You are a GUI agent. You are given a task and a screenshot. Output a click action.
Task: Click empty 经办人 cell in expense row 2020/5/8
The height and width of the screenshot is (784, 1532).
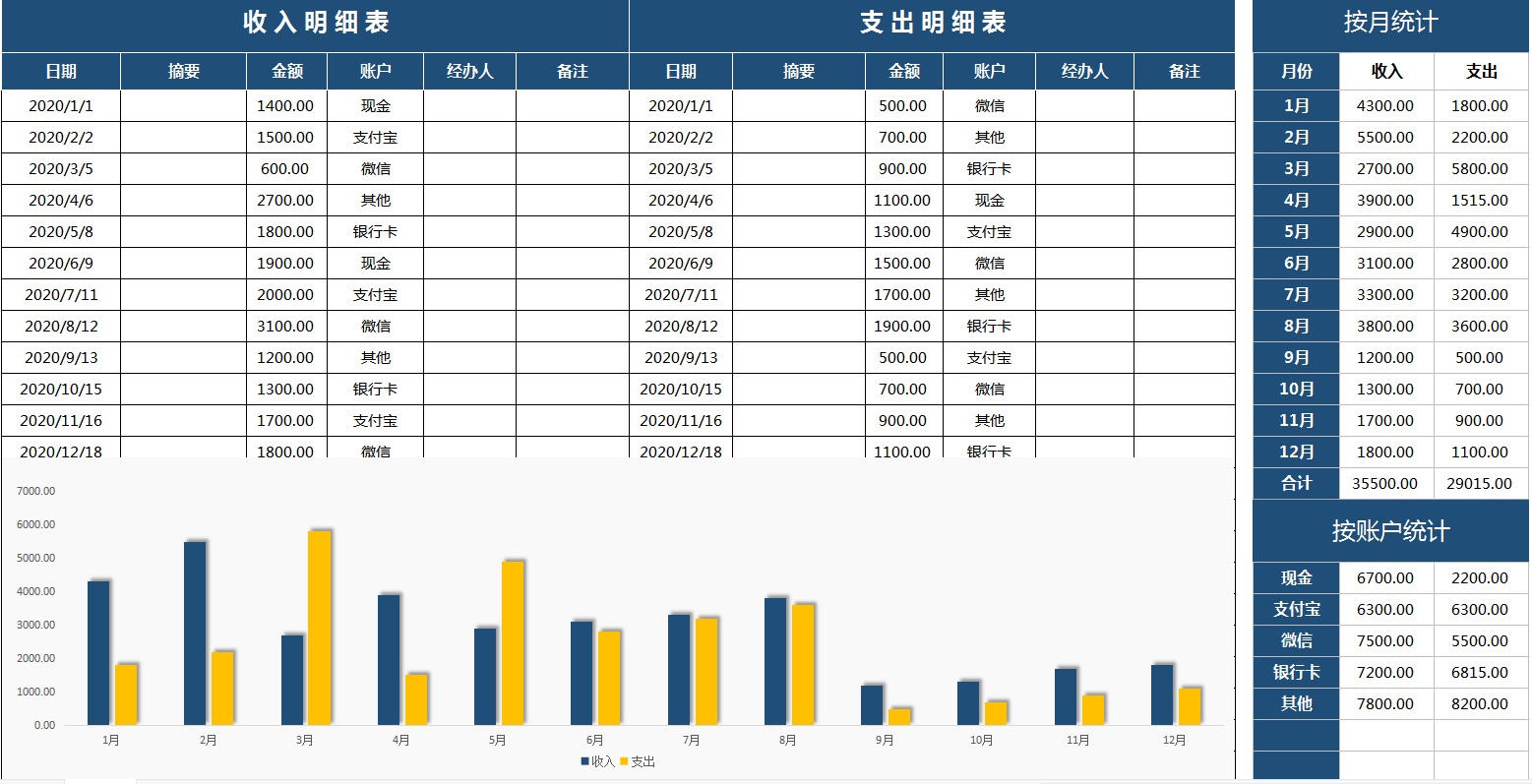[1084, 231]
